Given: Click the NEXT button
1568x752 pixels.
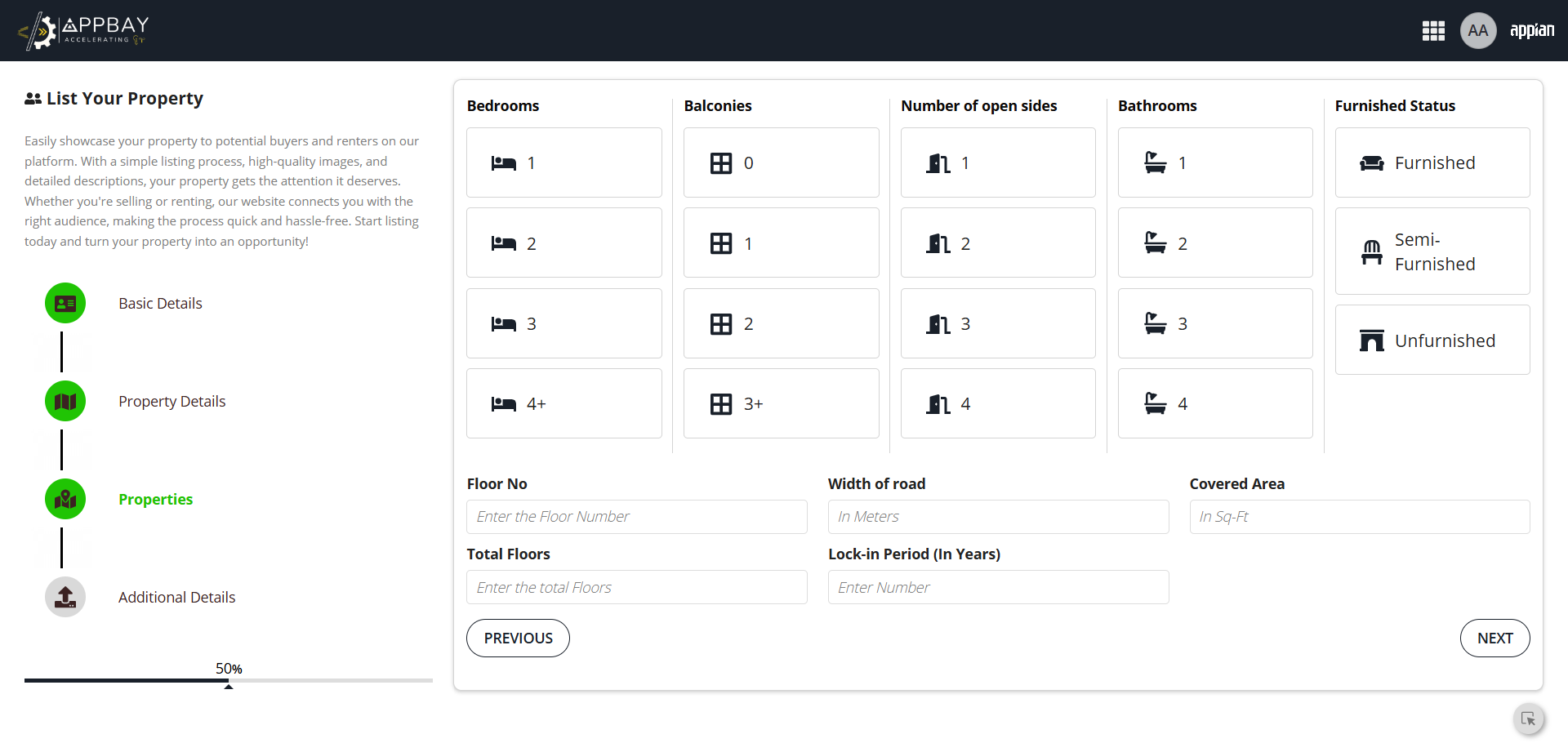Looking at the screenshot, I should [1494, 639].
